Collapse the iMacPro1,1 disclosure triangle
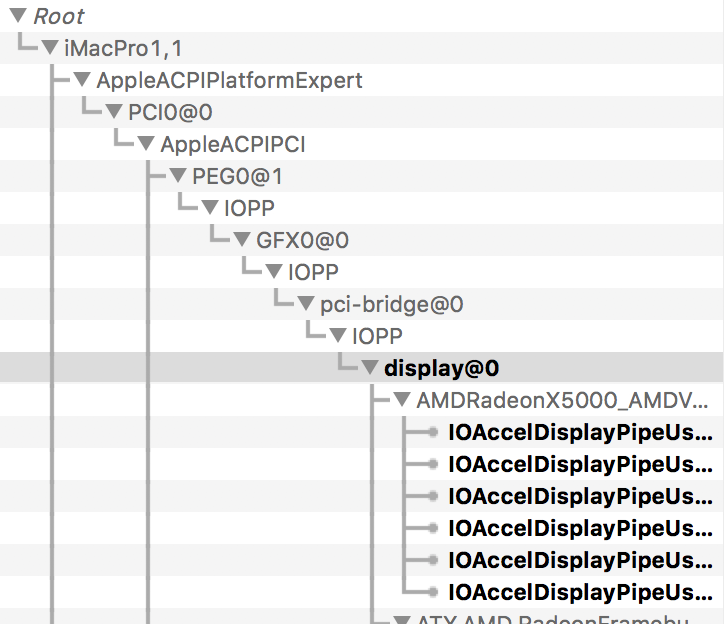 coord(50,47)
